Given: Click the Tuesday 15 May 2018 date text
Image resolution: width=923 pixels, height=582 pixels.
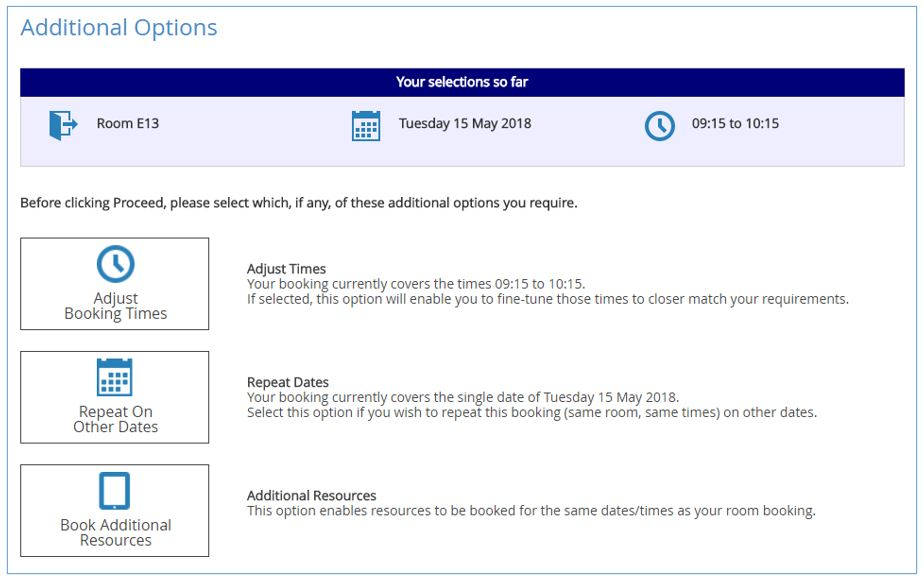Looking at the screenshot, I should point(465,124).
